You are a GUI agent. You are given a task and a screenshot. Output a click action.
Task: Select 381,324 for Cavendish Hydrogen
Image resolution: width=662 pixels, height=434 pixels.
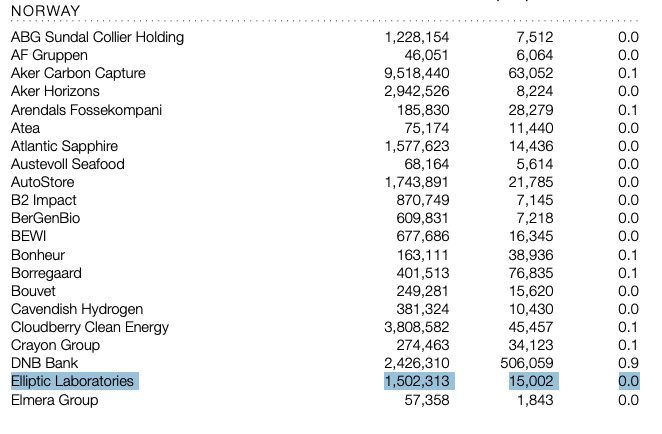point(423,309)
